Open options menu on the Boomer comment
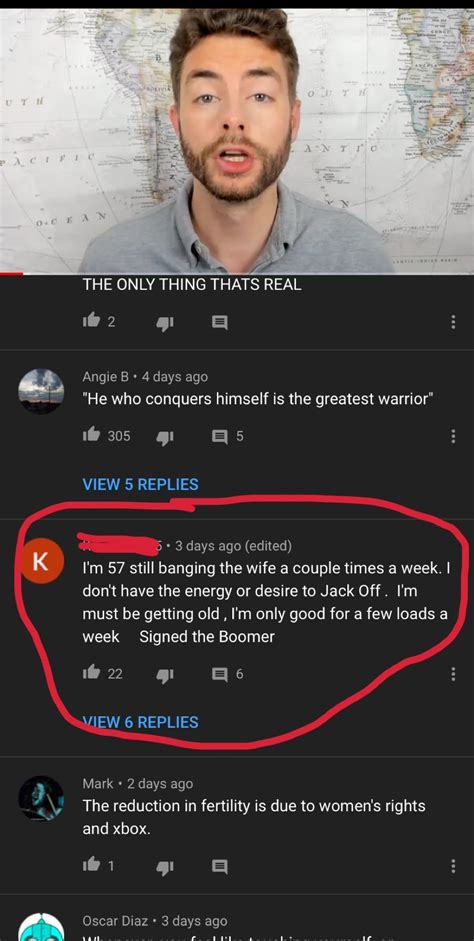The height and width of the screenshot is (941, 474). click(453, 674)
